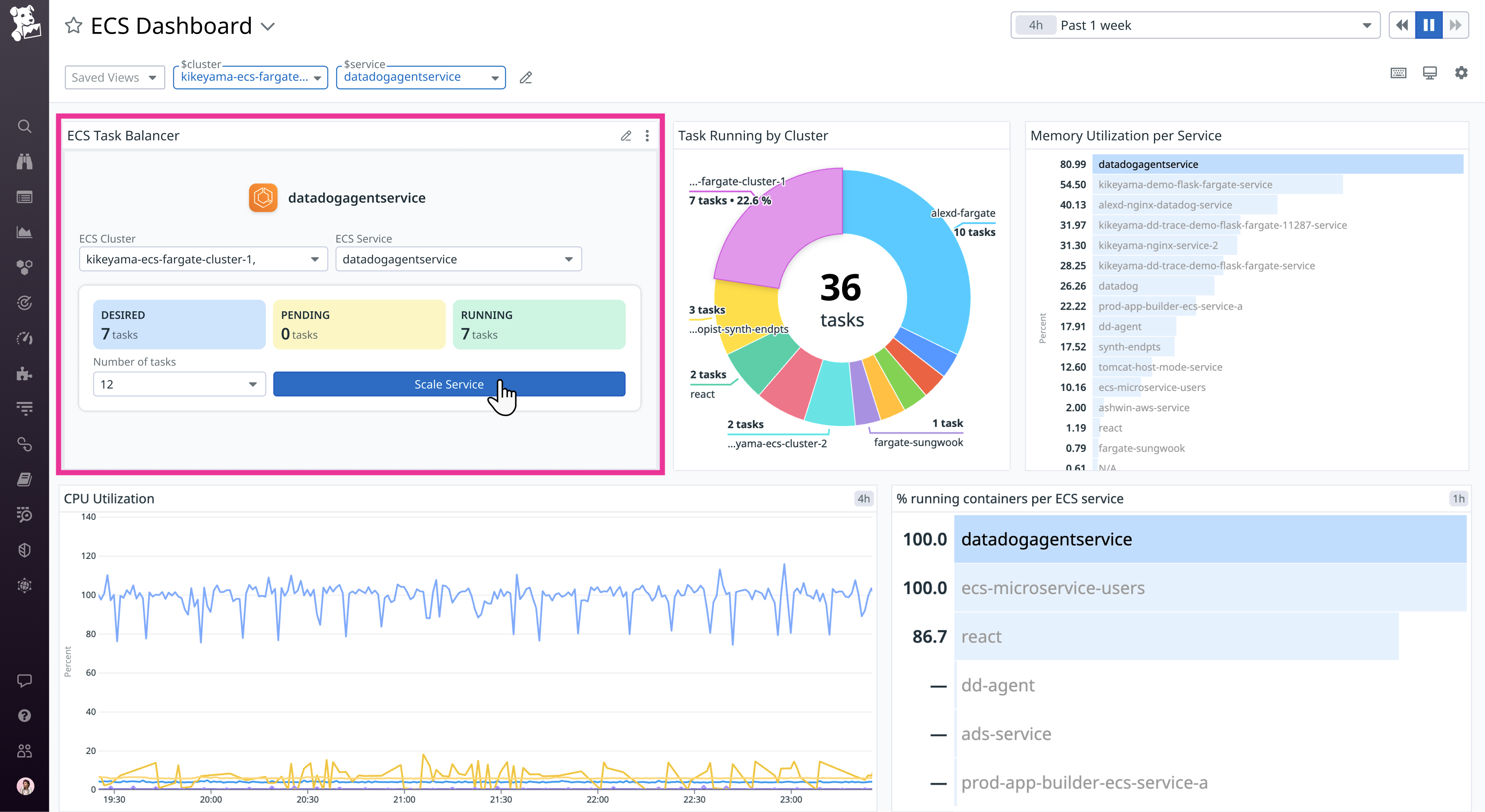The width and height of the screenshot is (1485, 812).
Task: Open ECS Dashboard title chevron menu
Action: (268, 27)
